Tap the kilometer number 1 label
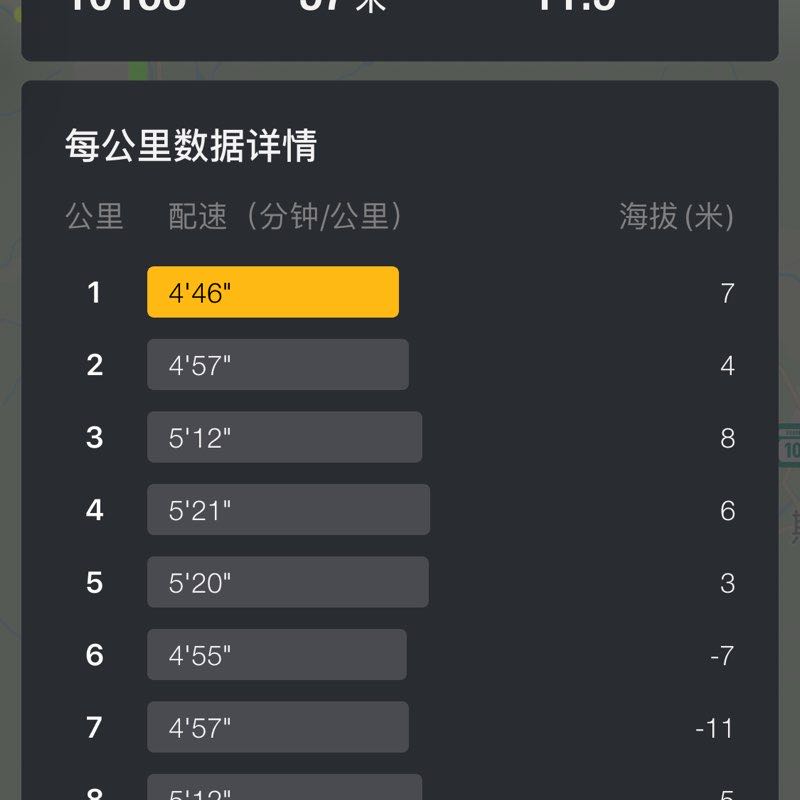 (x=94, y=293)
